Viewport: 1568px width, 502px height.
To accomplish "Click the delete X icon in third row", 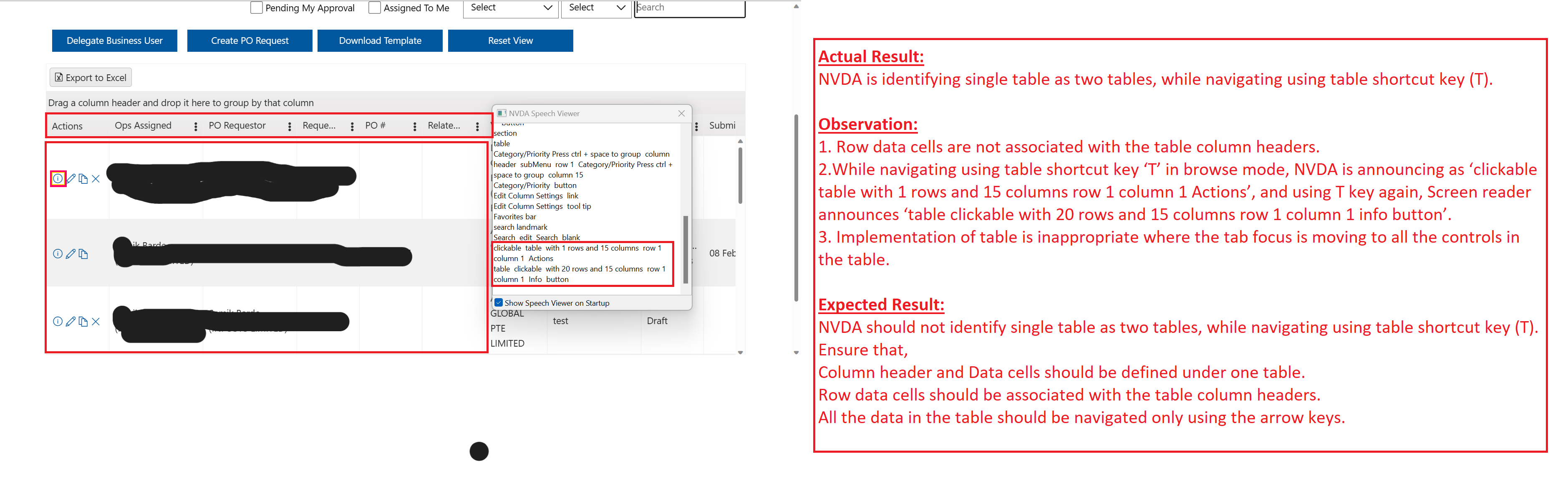I will [96, 322].
